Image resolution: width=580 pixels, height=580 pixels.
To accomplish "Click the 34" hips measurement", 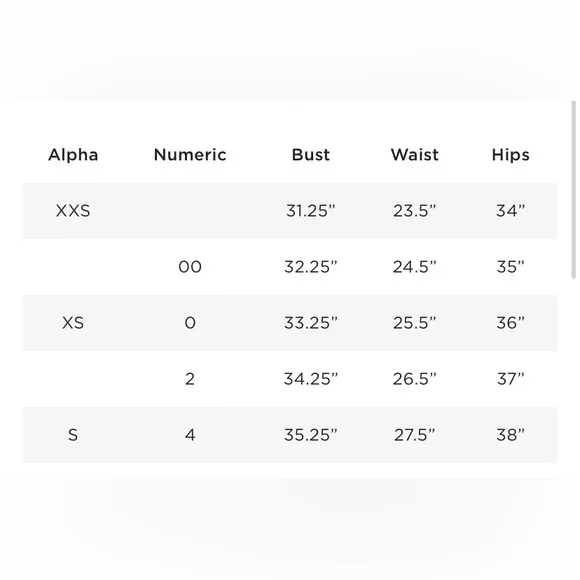I will 510,211.
